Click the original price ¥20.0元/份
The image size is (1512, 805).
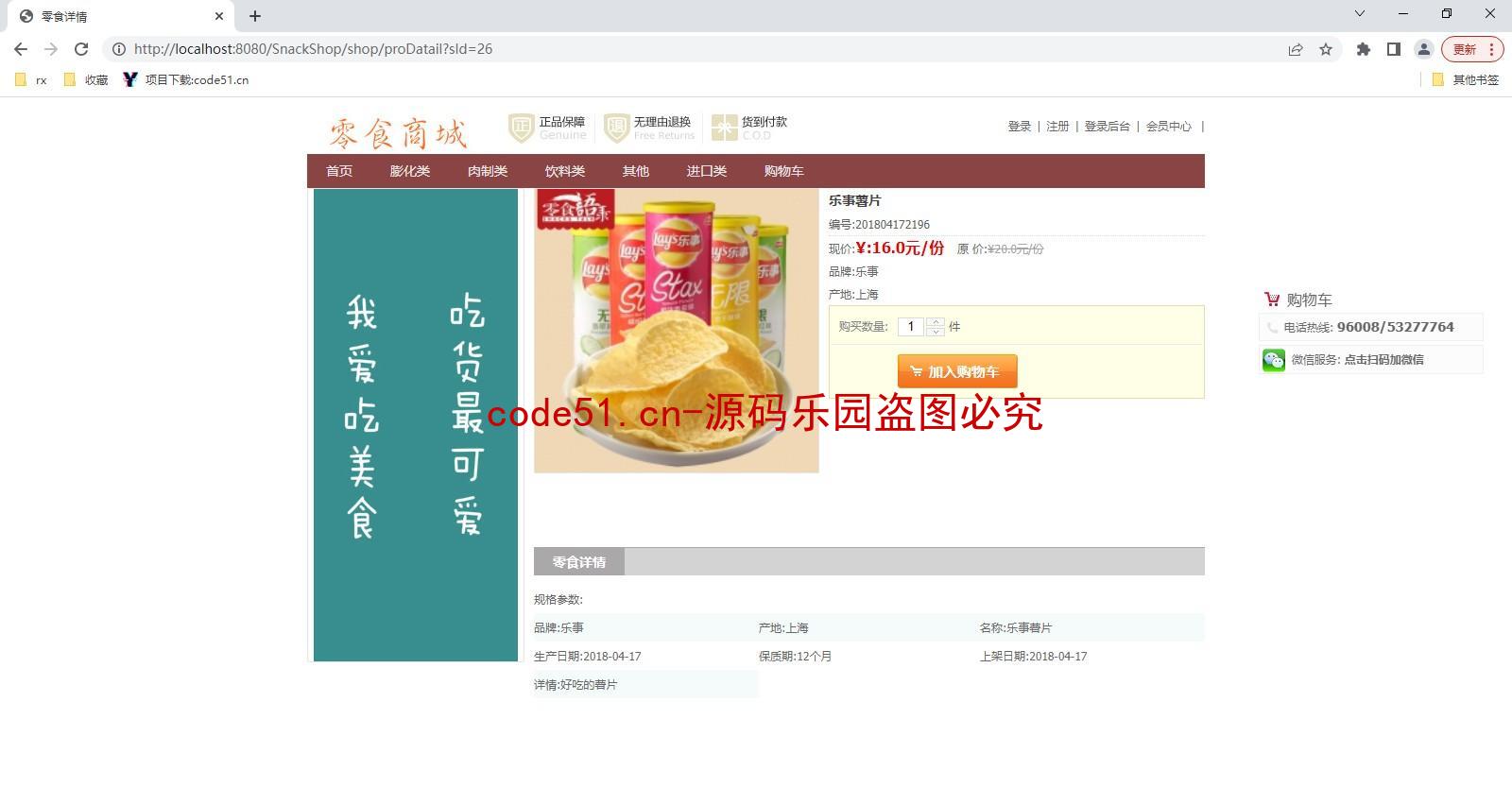coord(1015,249)
